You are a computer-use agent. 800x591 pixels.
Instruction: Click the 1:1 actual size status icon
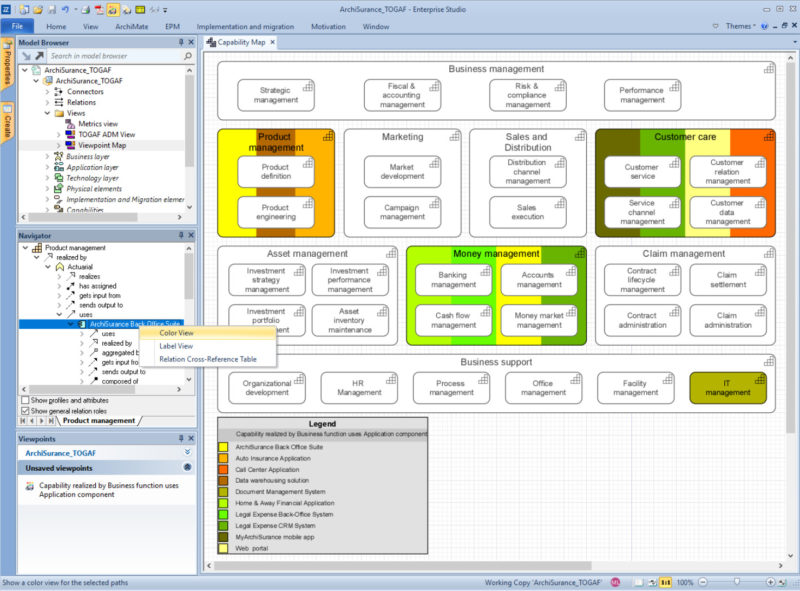tap(666, 582)
